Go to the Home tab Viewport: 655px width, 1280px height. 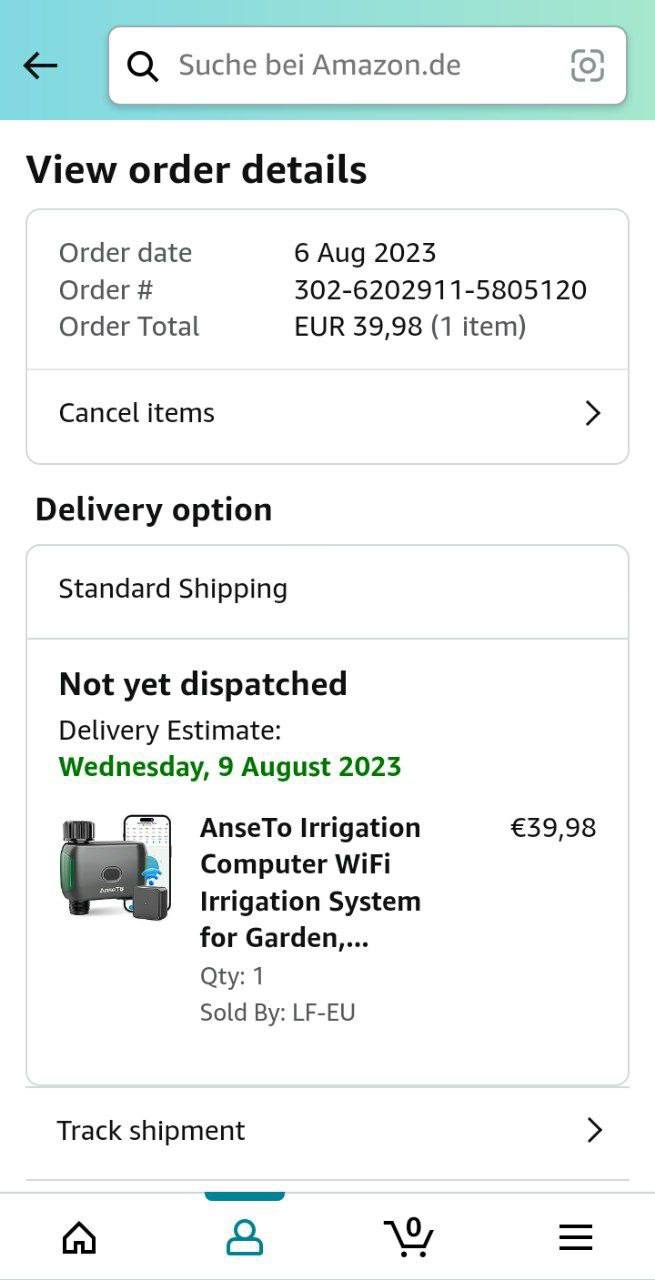point(79,1237)
